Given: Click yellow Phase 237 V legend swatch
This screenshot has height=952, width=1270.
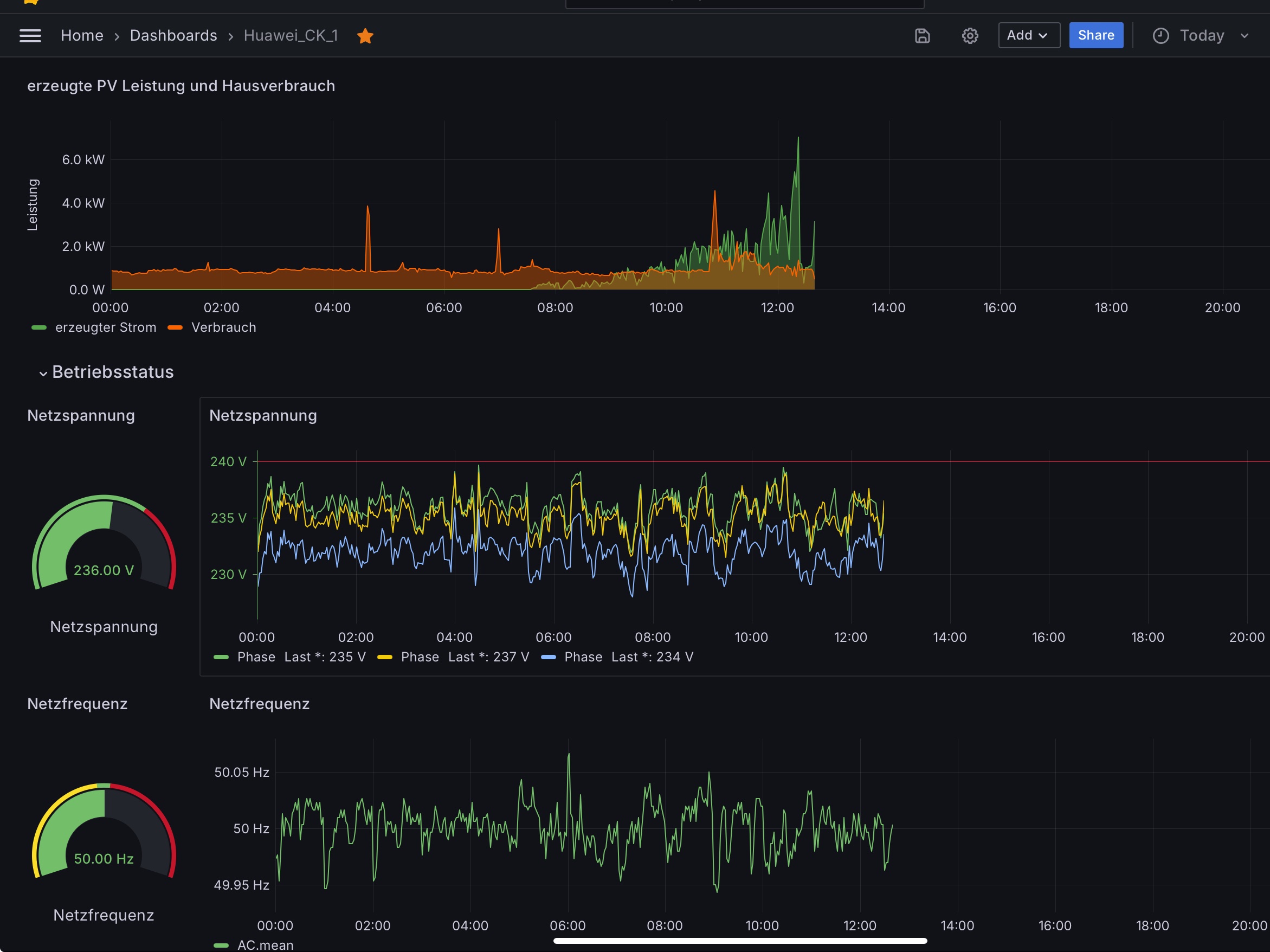Looking at the screenshot, I should point(385,657).
